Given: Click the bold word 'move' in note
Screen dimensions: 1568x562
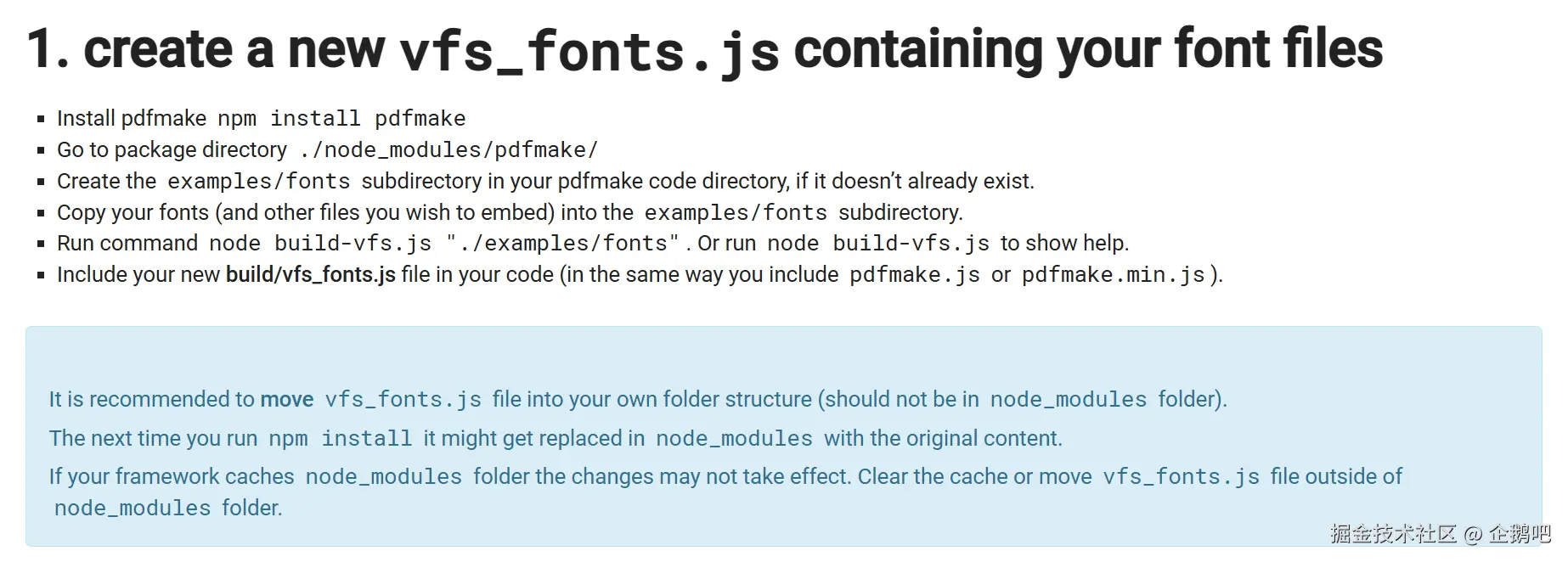Looking at the screenshot, I should click(286, 400).
